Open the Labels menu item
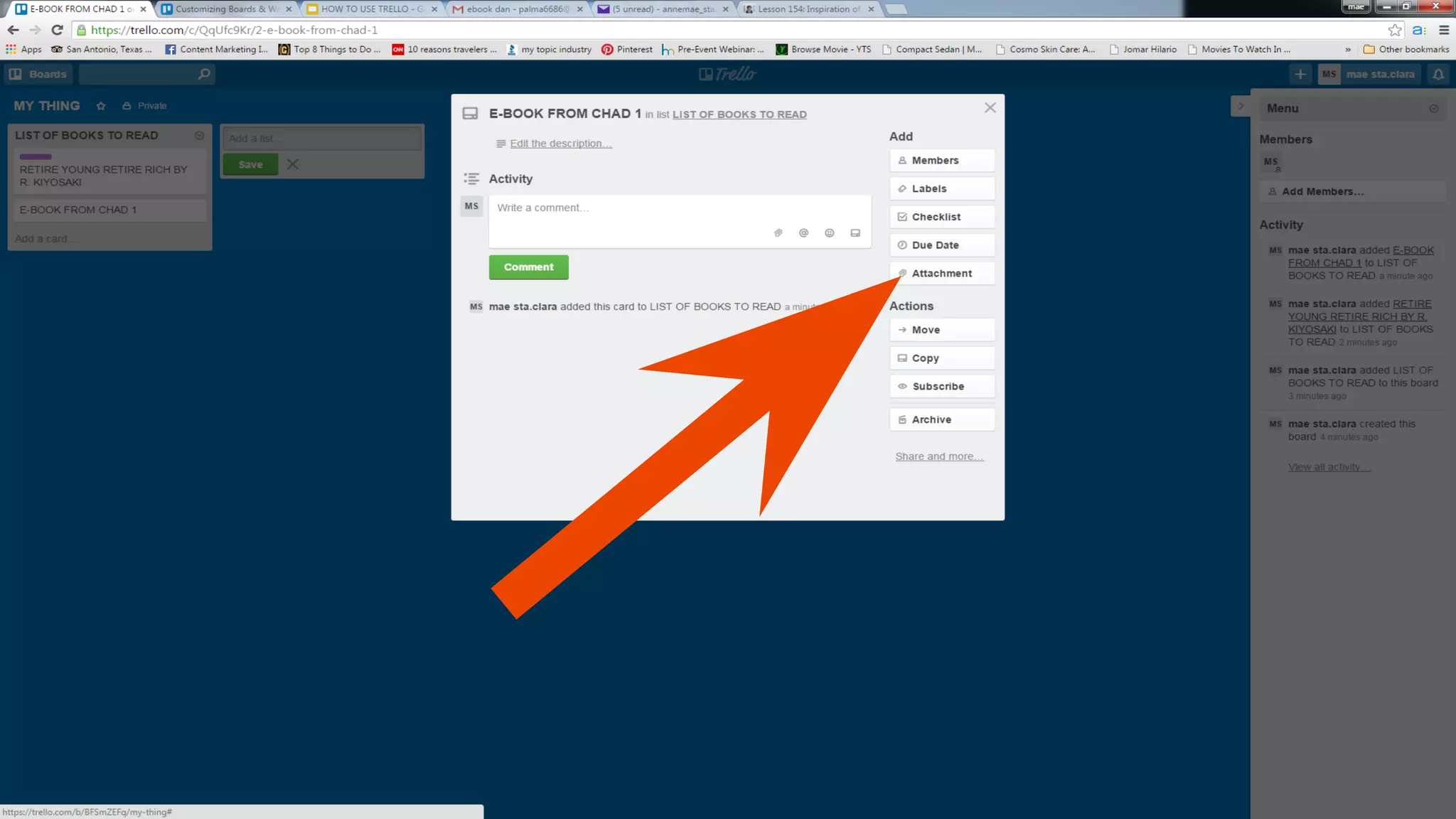 [941, 188]
